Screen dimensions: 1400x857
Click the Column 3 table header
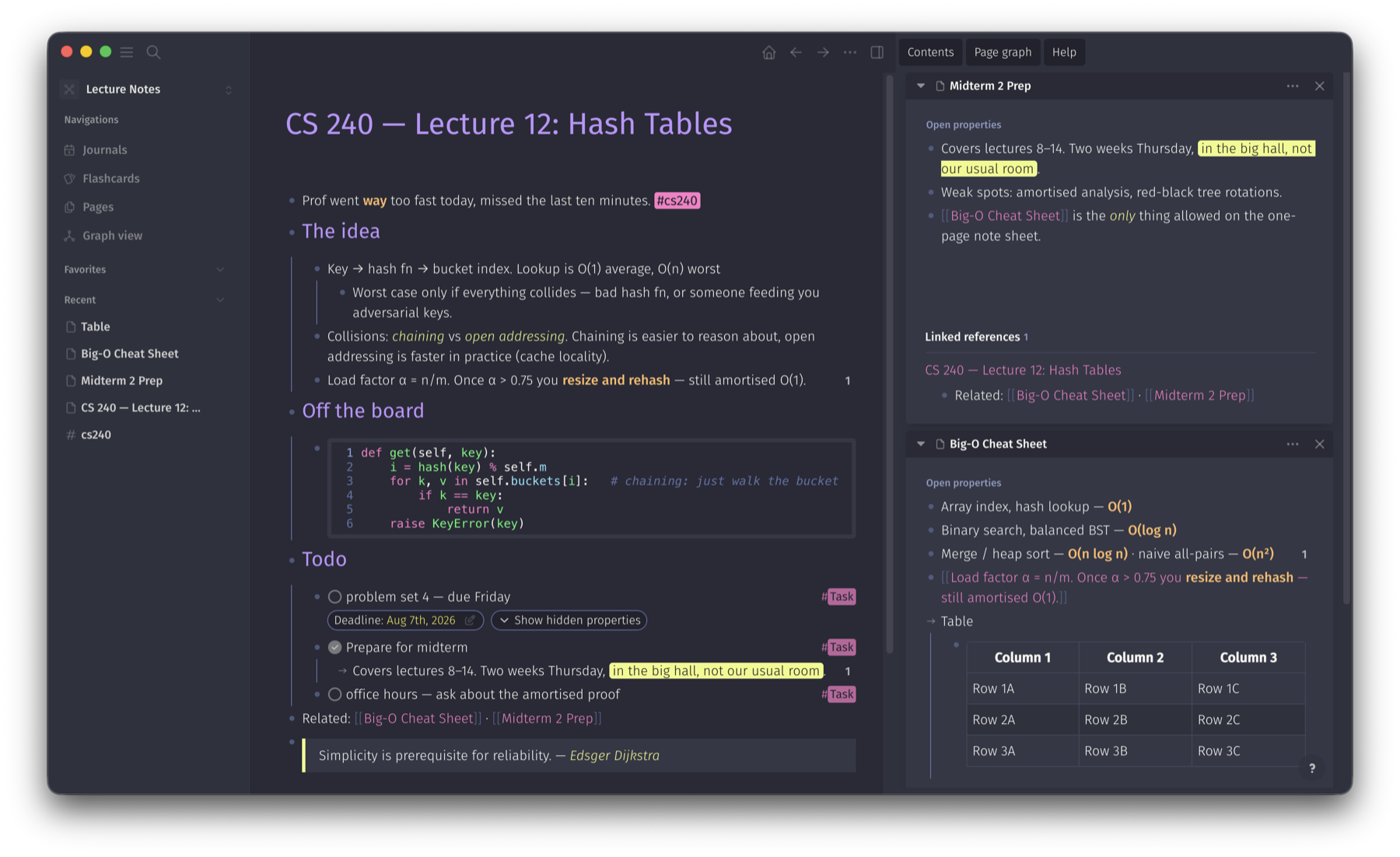1248,658
